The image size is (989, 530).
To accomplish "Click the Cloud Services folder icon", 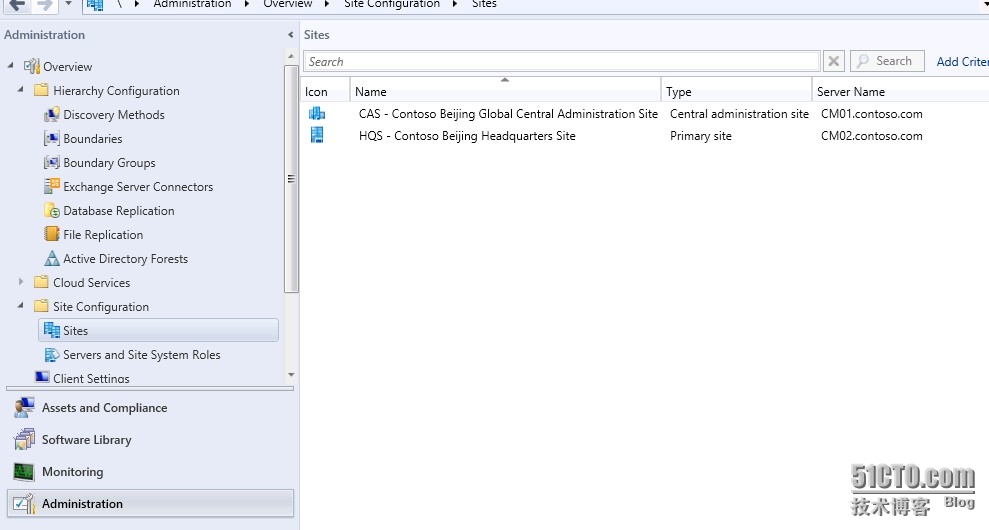I will pos(41,282).
